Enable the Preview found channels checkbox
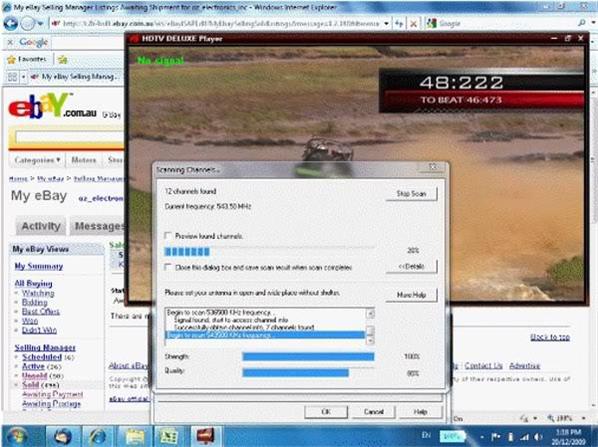Screen dimensions: 598x447 click(x=167, y=236)
